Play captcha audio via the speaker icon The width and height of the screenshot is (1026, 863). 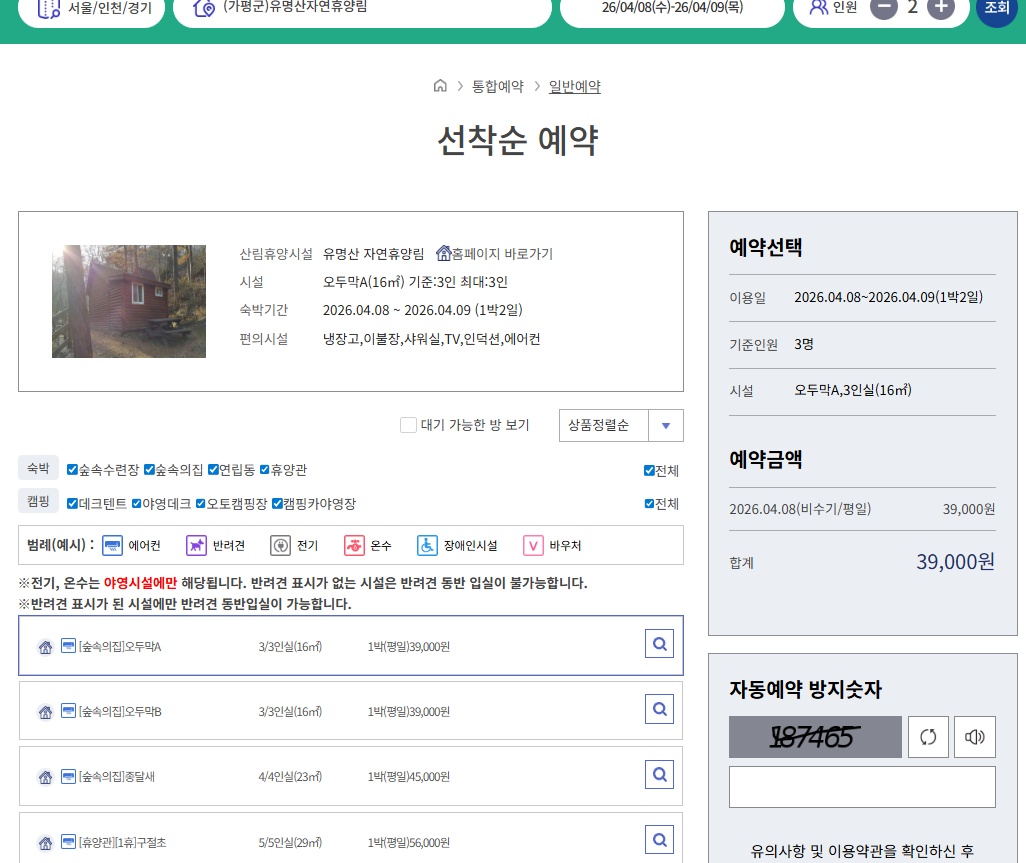click(x=974, y=736)
